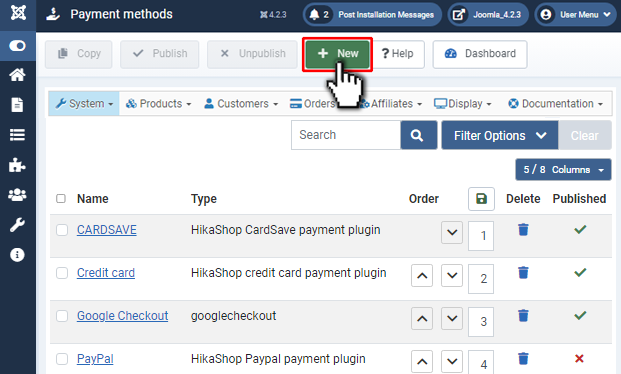This screenshot has height=374, width=621.
Task: Select the Credit card row checkbox
Action: pyautogui.click(x=62, y=273)
